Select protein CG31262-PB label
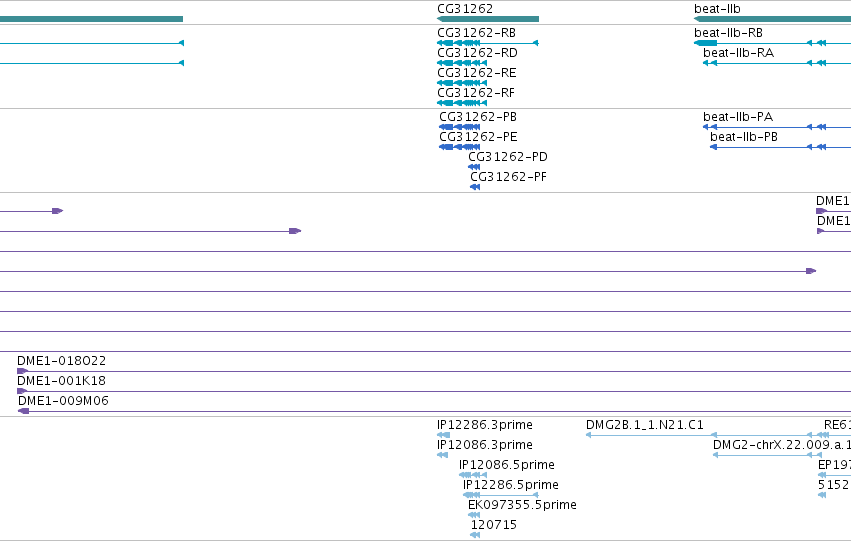Image resolution: width=851 pixels, height=541 pixels. click(478, 117)
